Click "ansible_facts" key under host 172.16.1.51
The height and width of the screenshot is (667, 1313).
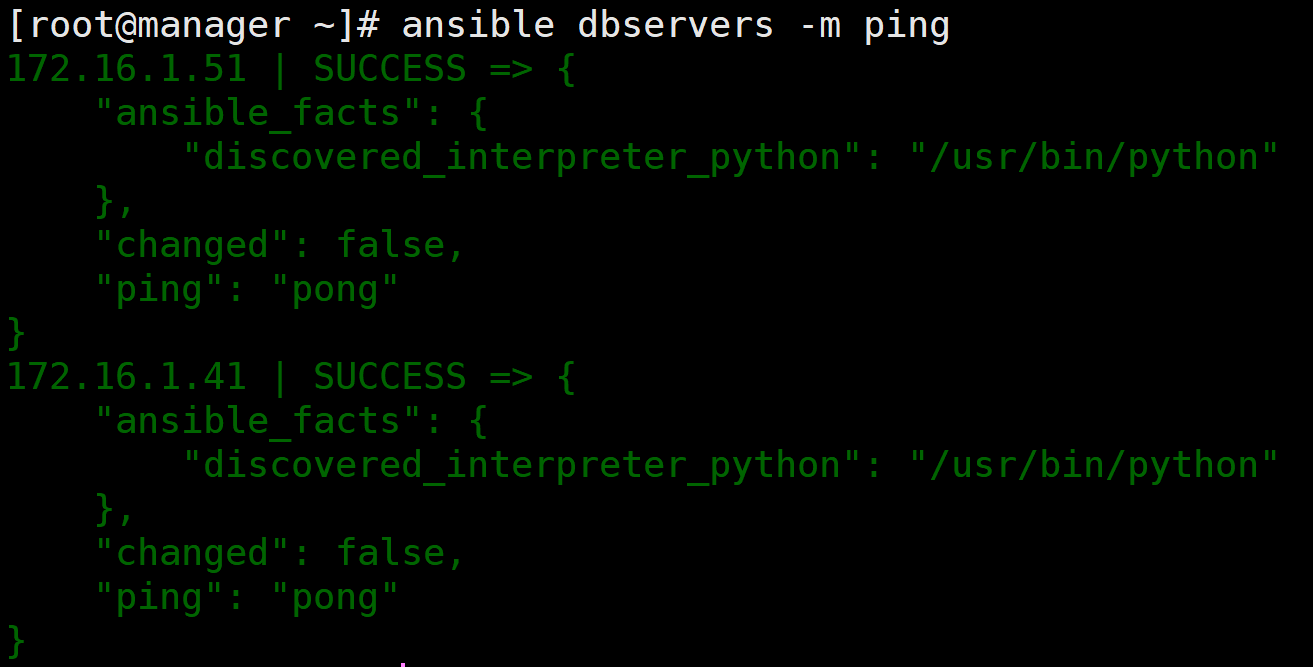259,113
